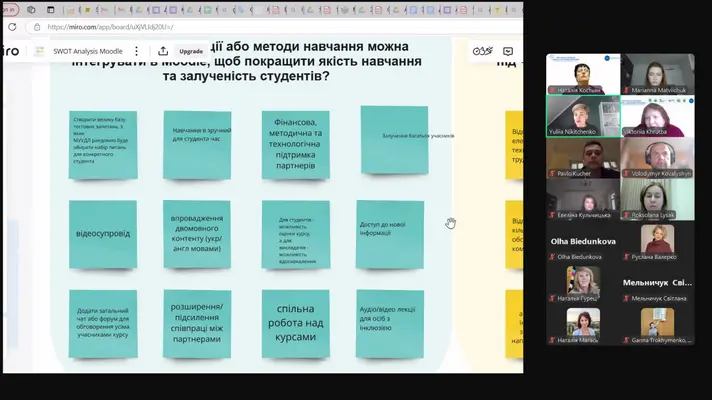Open Volodymyr Kovalyshyn's video tile

(658, 158)
